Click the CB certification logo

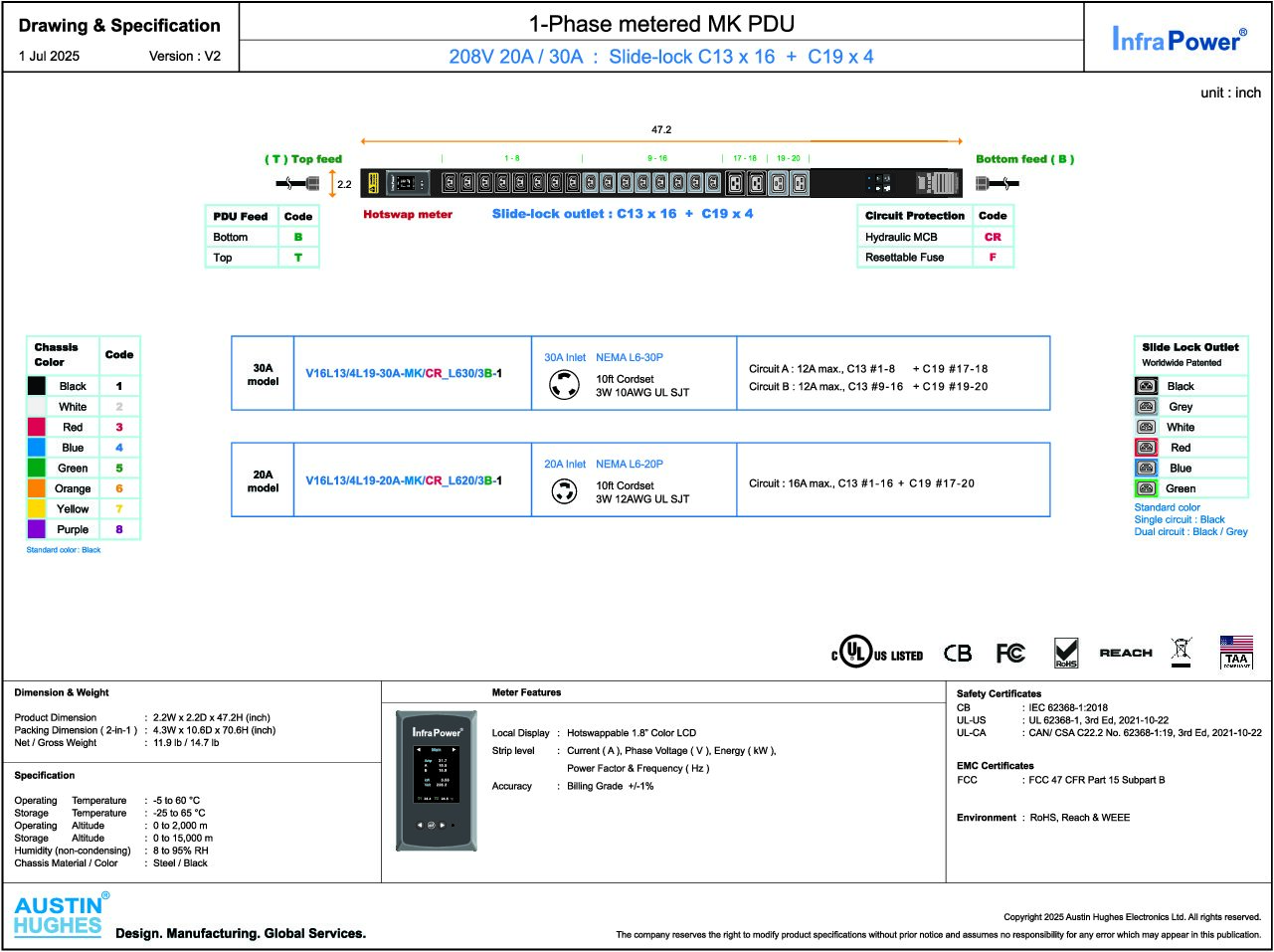click(958, 653)
